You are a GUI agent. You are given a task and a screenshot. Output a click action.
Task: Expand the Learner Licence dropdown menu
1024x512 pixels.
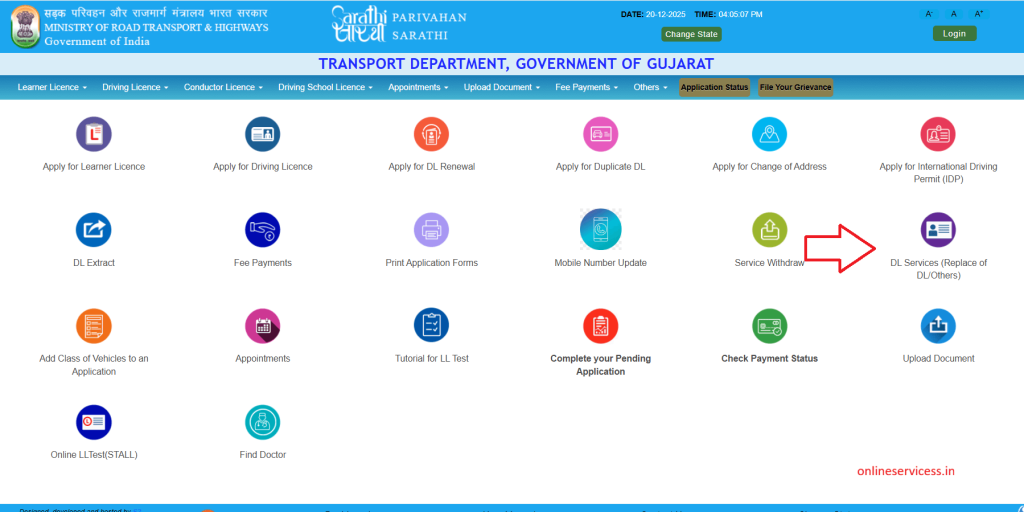pyautogui.click(x=52, y=87)
